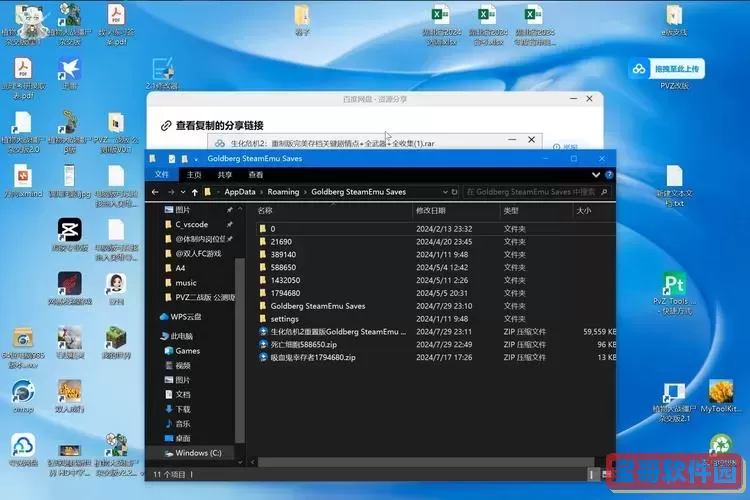Open Explorer help with the blue question mark
The width and height of the screenshot is (750, 500).
click(x=609, y=175)
